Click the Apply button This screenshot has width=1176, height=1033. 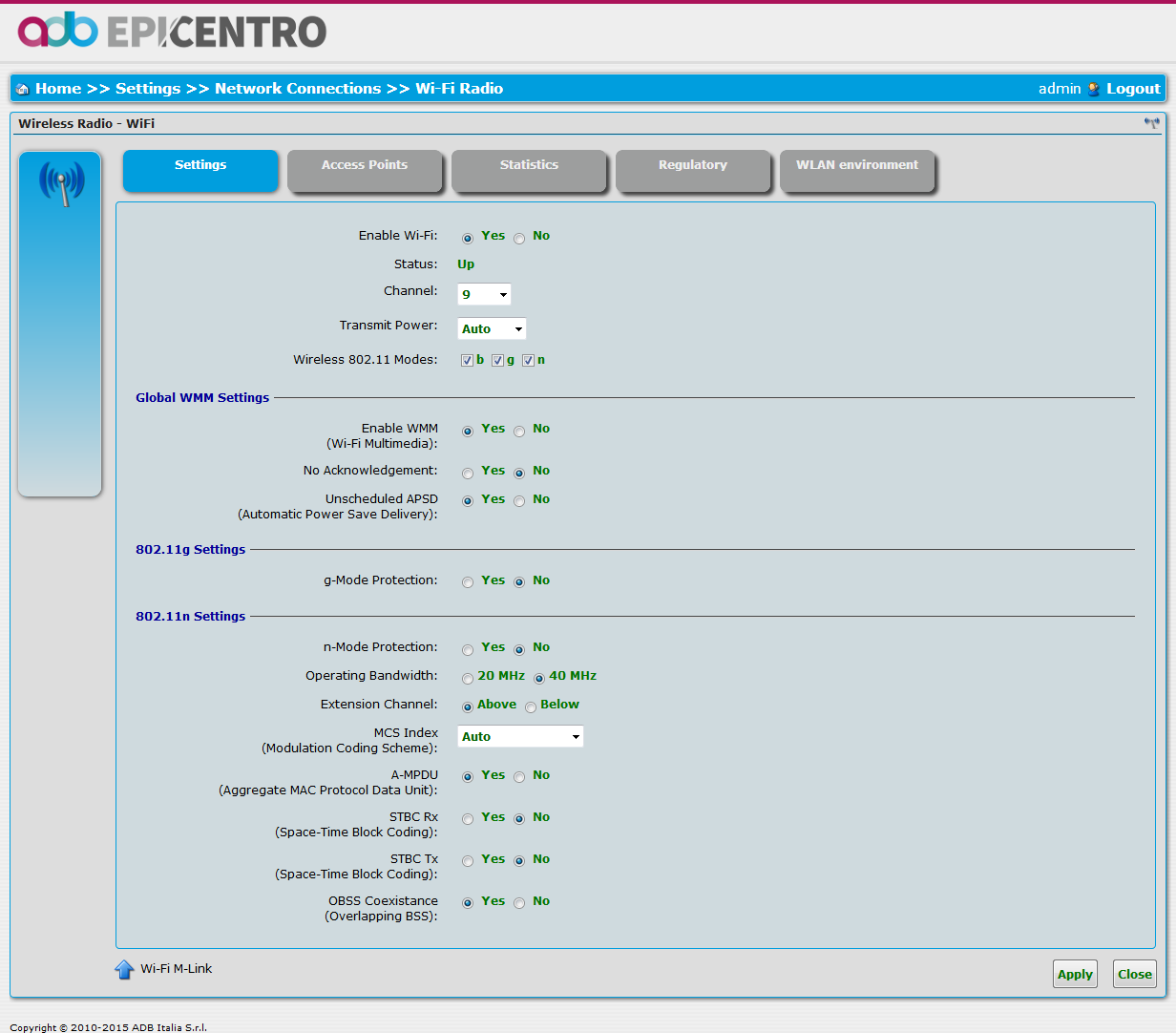1075,974
